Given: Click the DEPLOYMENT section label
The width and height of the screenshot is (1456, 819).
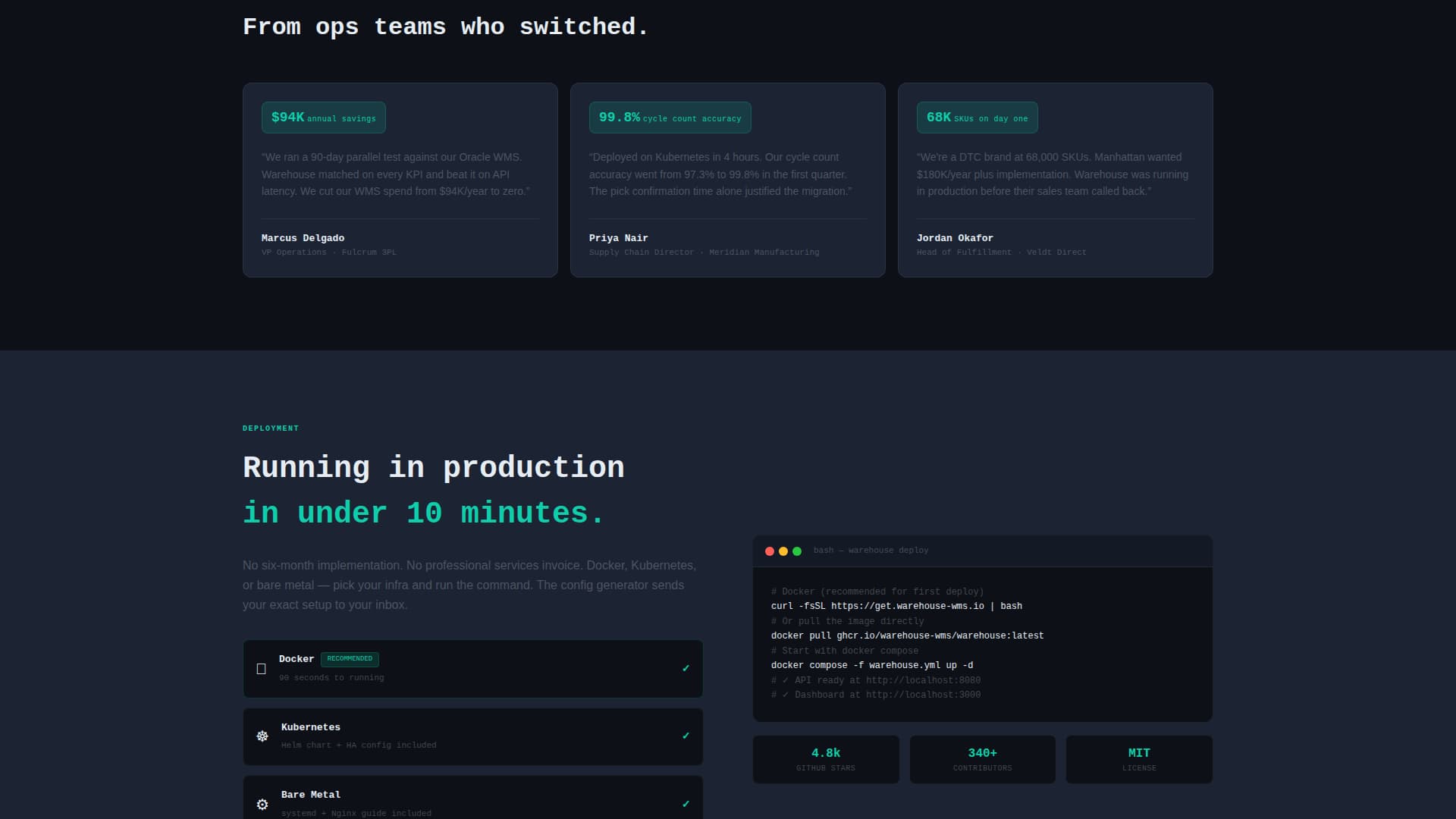Looking at the screenshot, I should [x=271, y=428].
